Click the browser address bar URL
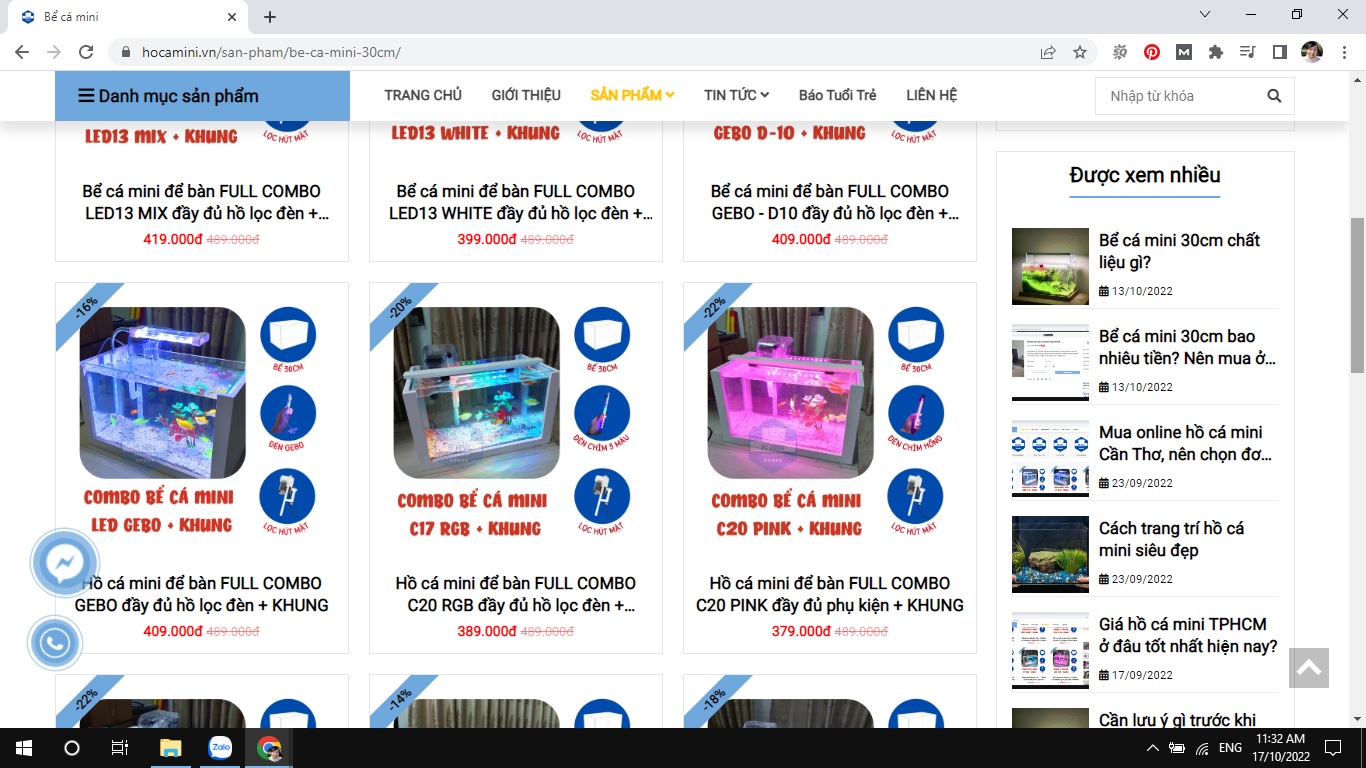1366x768 pixels. click(271, 52)
